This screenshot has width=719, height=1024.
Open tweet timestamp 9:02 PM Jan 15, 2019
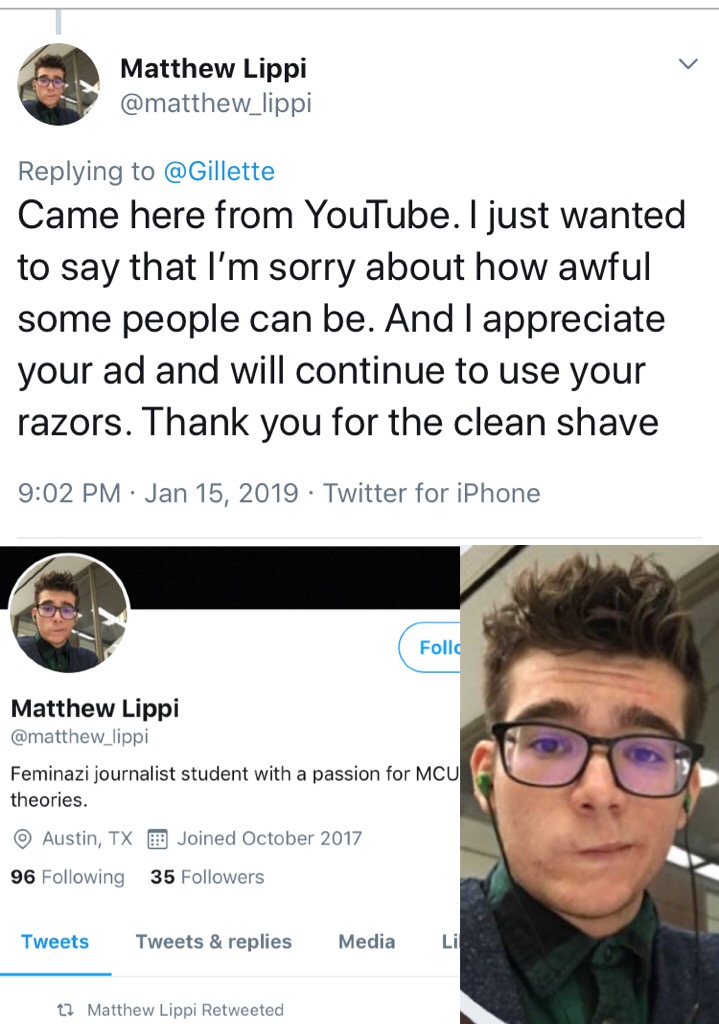point(159,493)
